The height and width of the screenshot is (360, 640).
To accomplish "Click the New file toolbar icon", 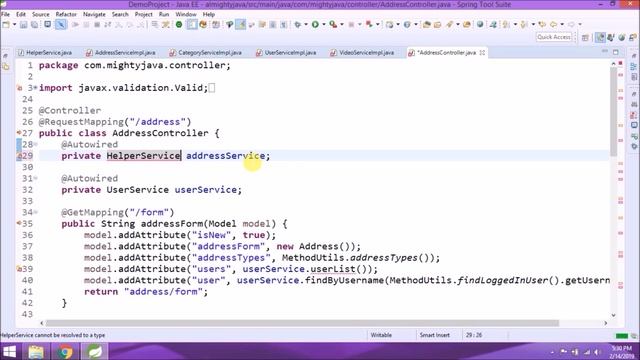I will (x=6, y=24).
